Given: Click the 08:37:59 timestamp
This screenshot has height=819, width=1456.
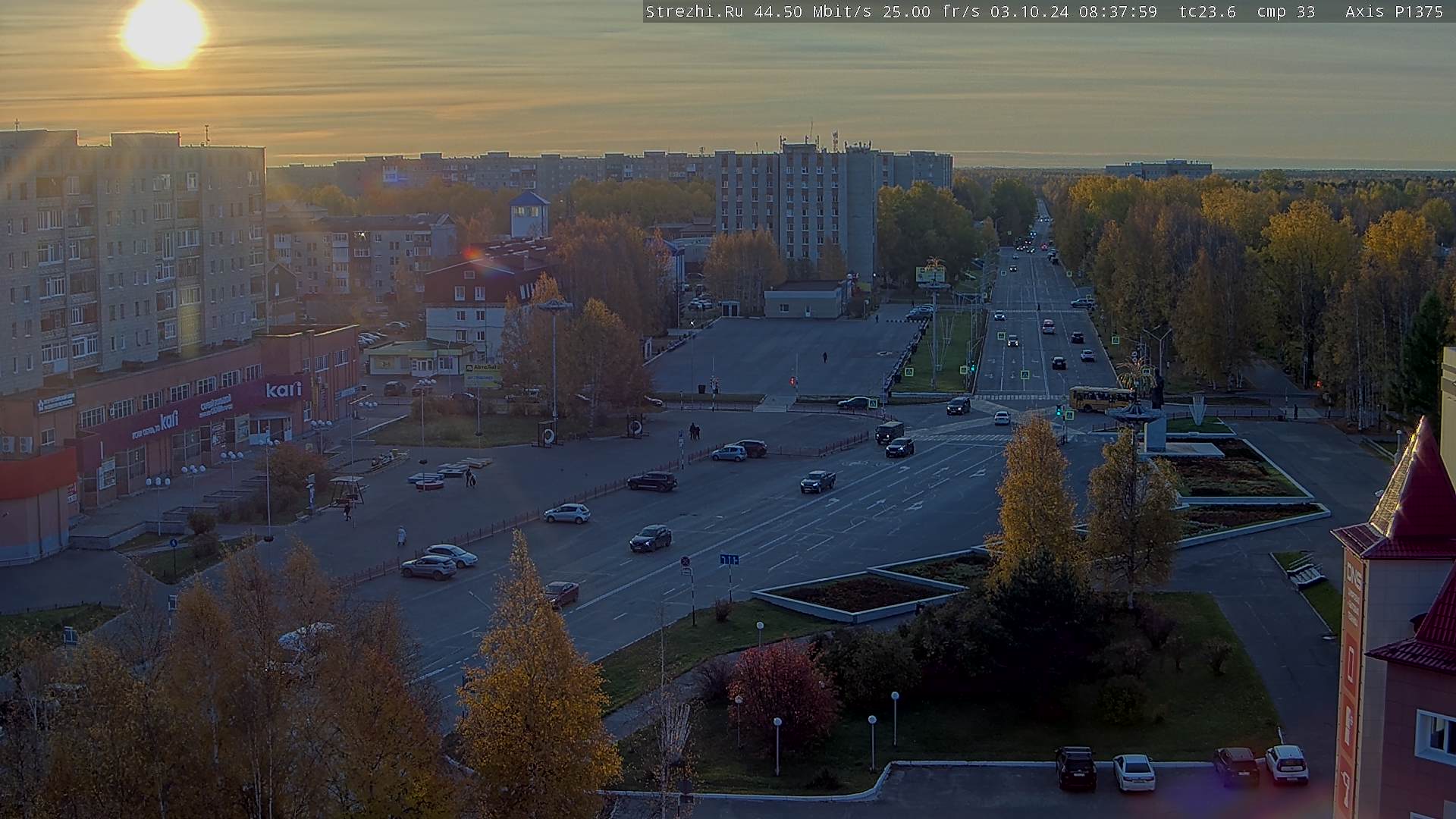Looking at the screenshot, I should [1118, 11].
